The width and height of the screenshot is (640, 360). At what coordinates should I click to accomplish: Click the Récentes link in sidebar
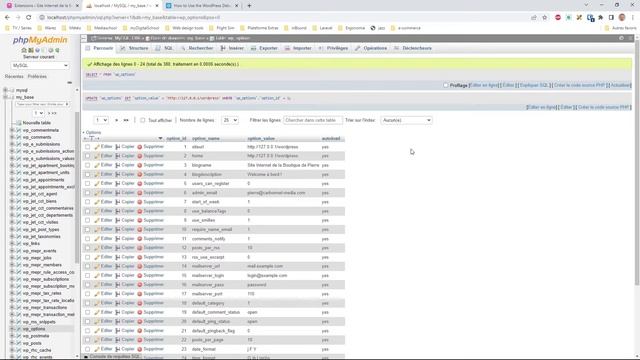[14, 77]
